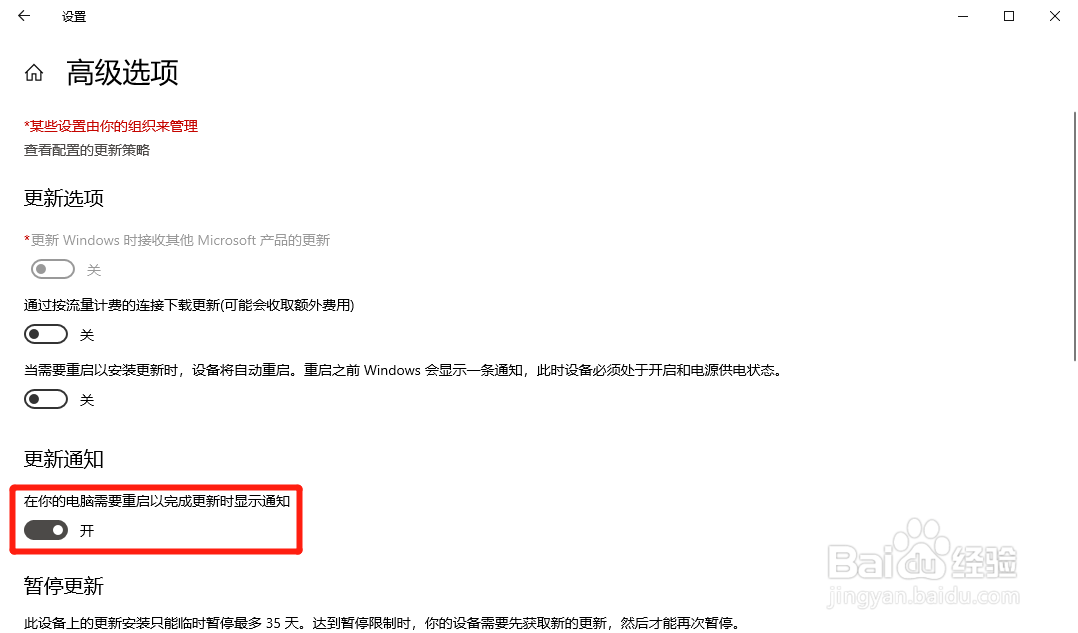Click the 暂停更新 section heading

click(x=63, y=586)
